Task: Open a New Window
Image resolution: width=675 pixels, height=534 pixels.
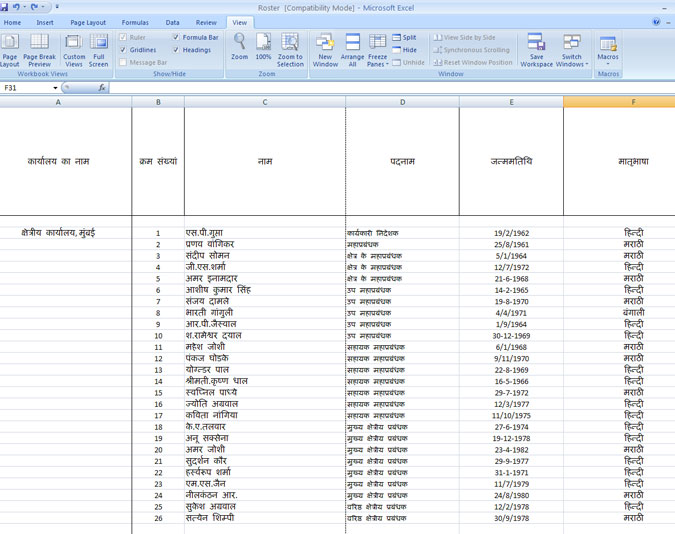Action: click(x=325, y=49)
